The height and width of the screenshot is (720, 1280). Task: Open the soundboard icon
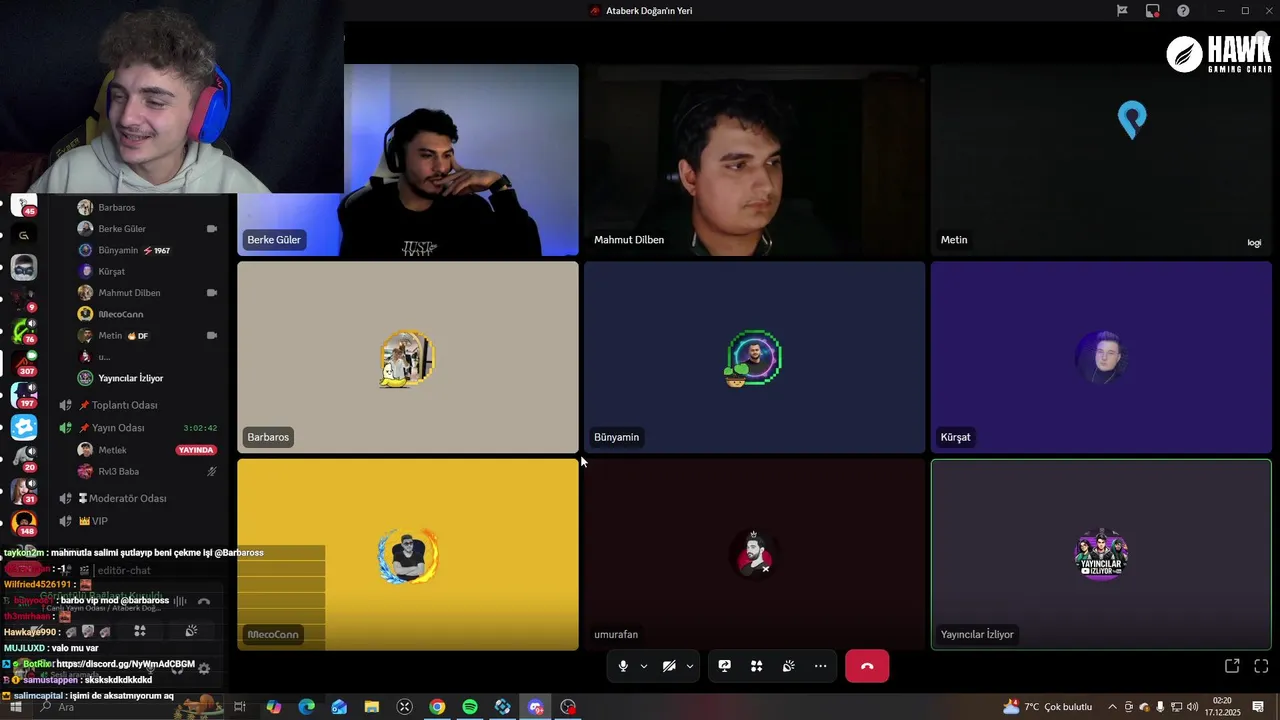789,666
